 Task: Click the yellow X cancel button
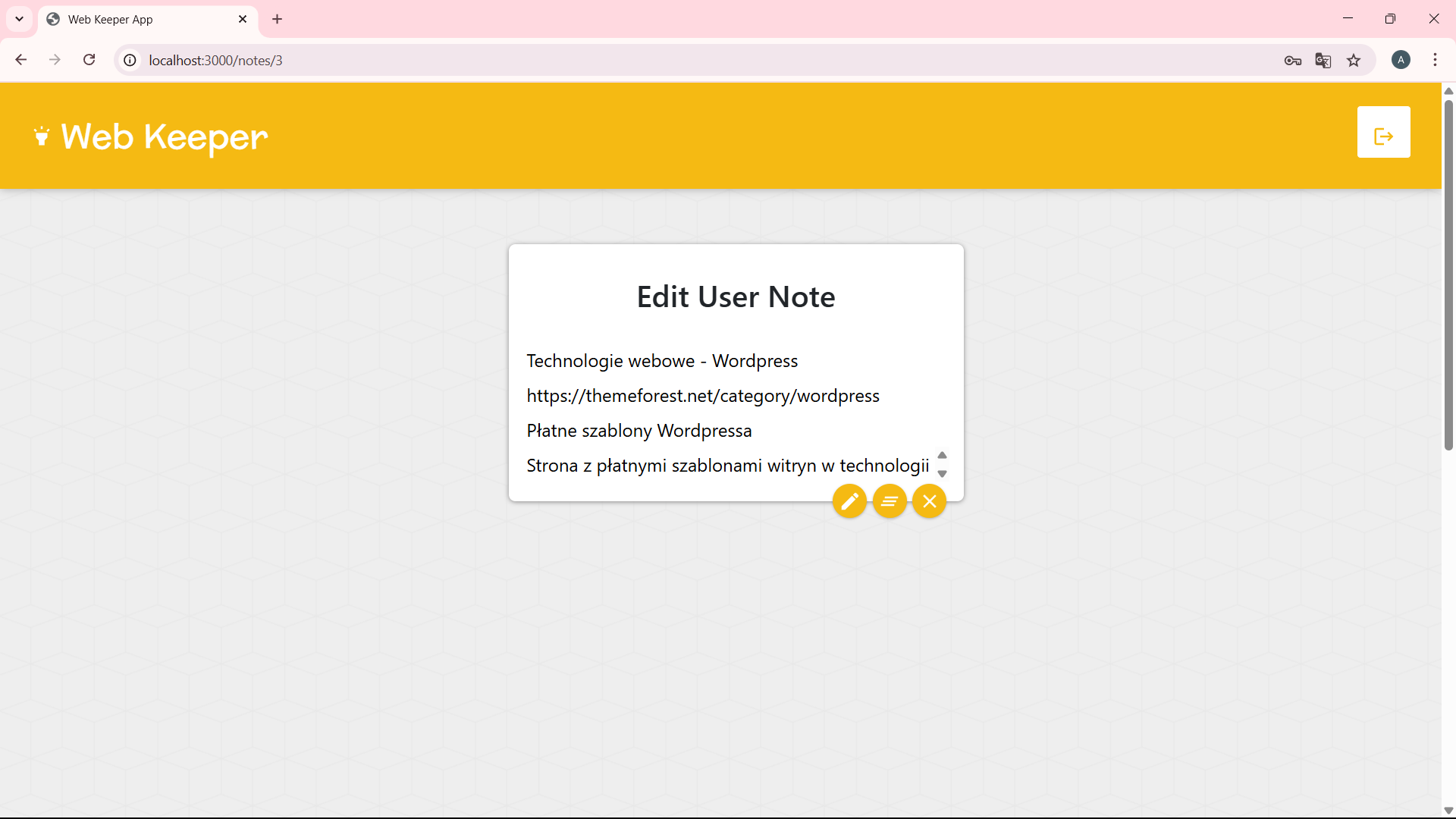click(x=929, y=501)
